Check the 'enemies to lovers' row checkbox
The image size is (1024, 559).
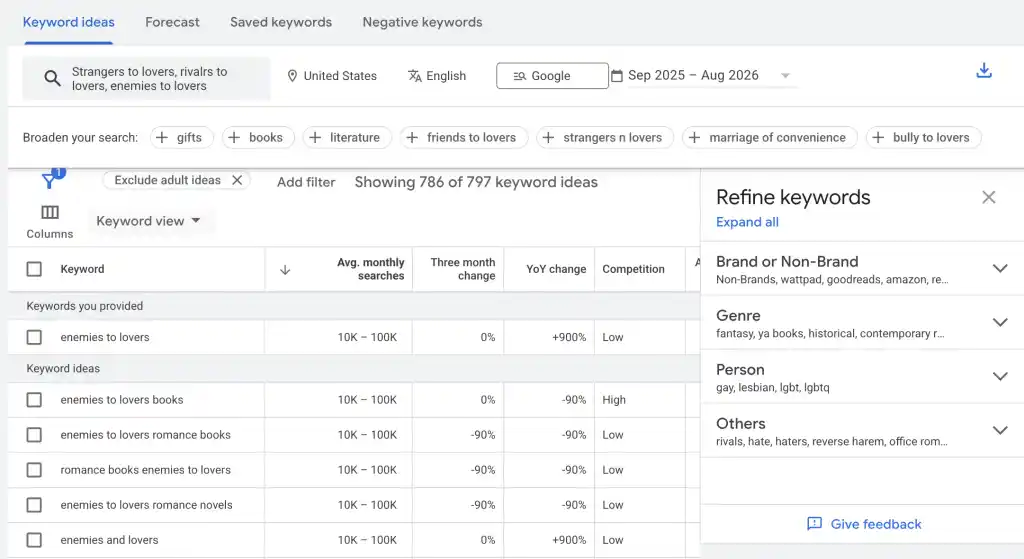click(x=34, y=337)
